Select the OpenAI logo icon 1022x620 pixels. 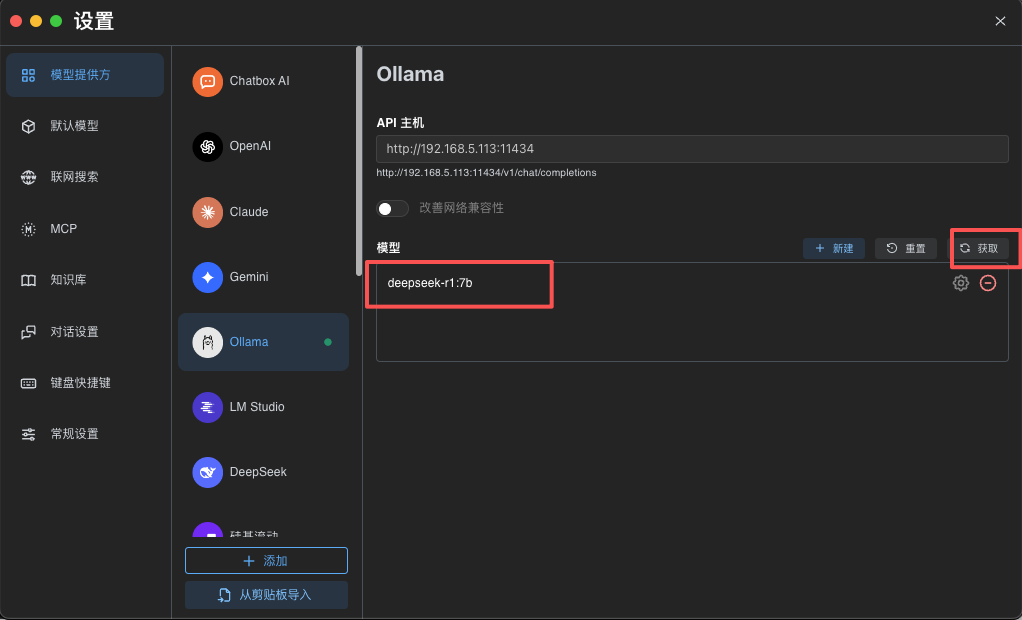coord(207,146)
